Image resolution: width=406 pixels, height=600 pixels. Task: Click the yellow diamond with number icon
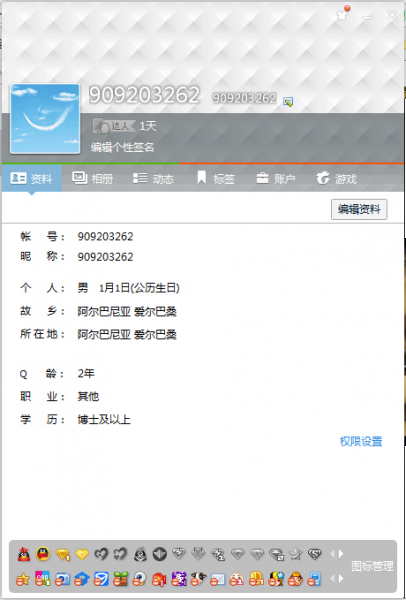pos(62,554)
